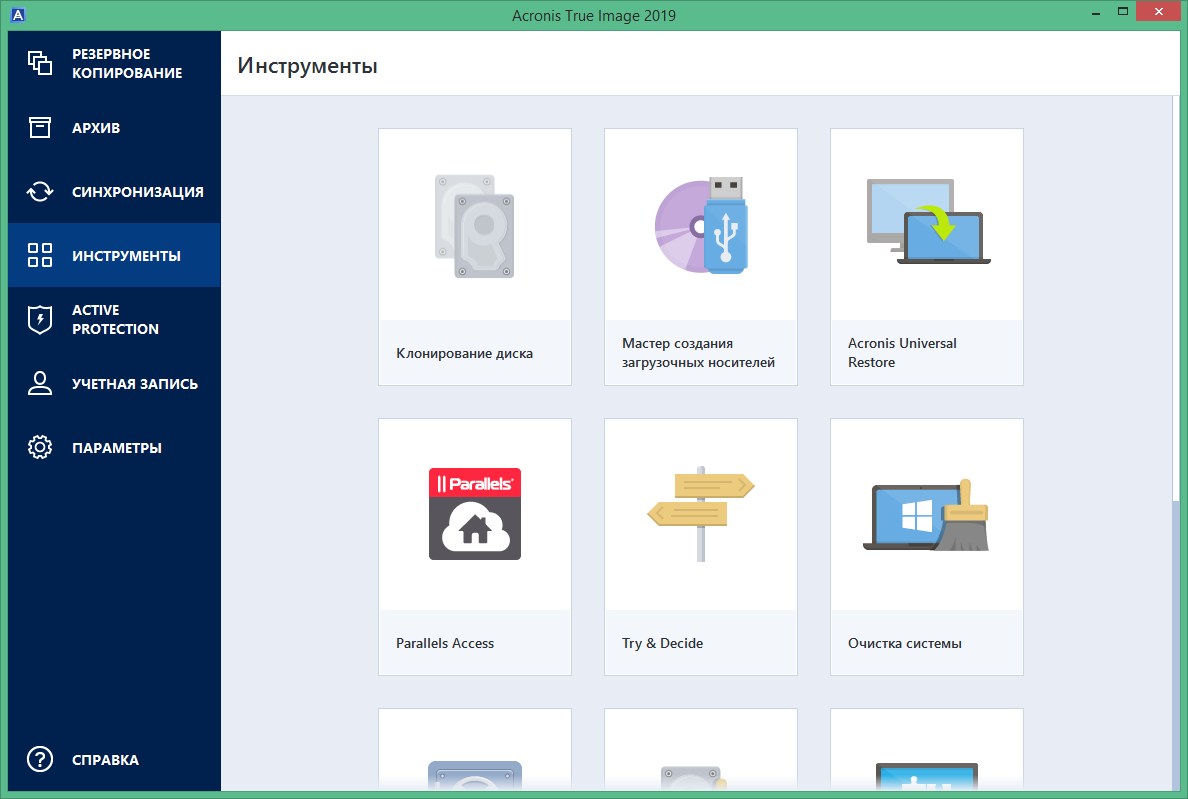Open Синхронизация via its sync arrows icon

click(x=40, y=191)
